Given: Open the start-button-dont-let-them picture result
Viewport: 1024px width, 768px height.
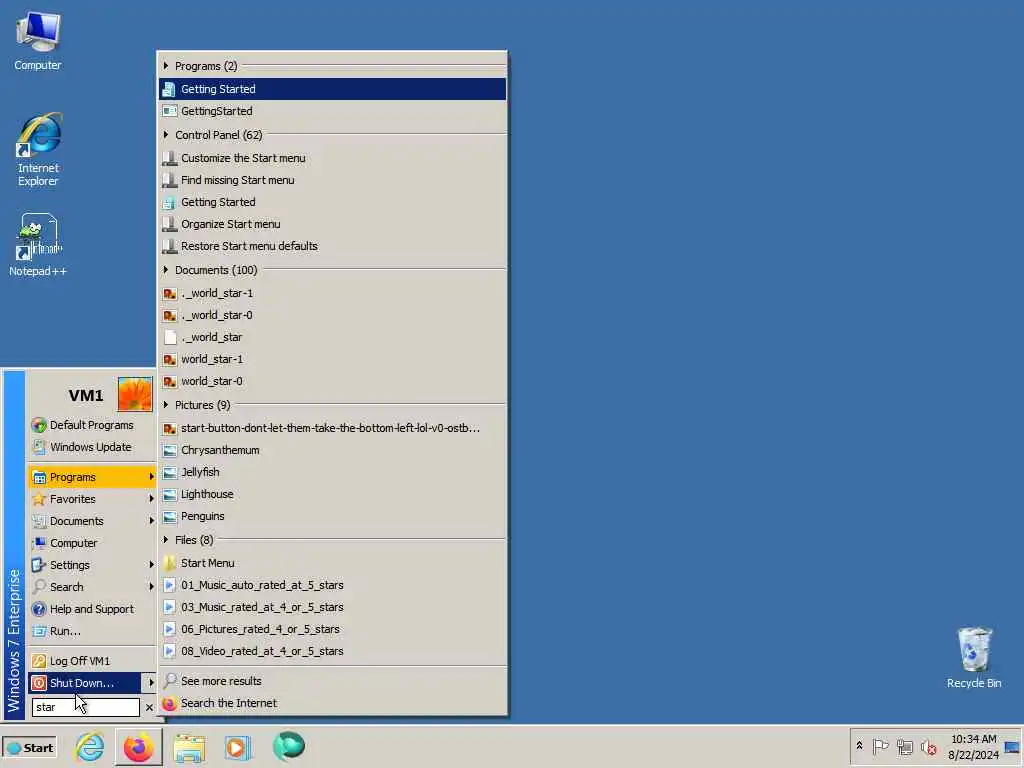Looking at the screenshot, I should pyautogui.click(x=332, y=428).
